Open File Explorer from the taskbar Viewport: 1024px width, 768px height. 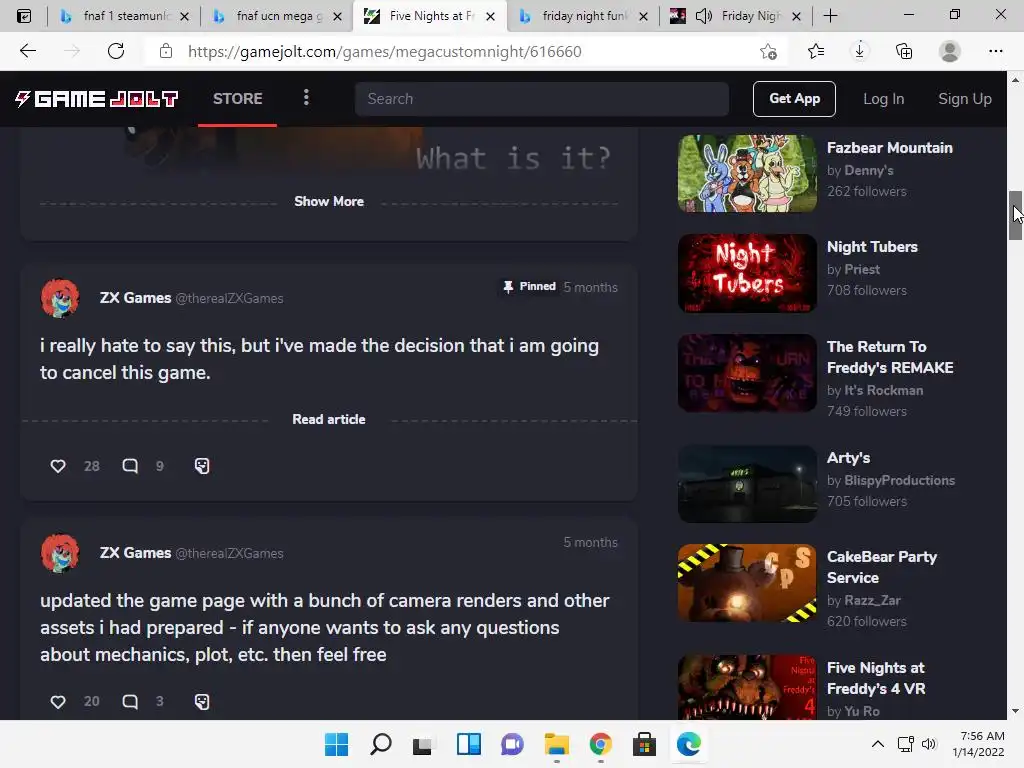coord(556,744)
